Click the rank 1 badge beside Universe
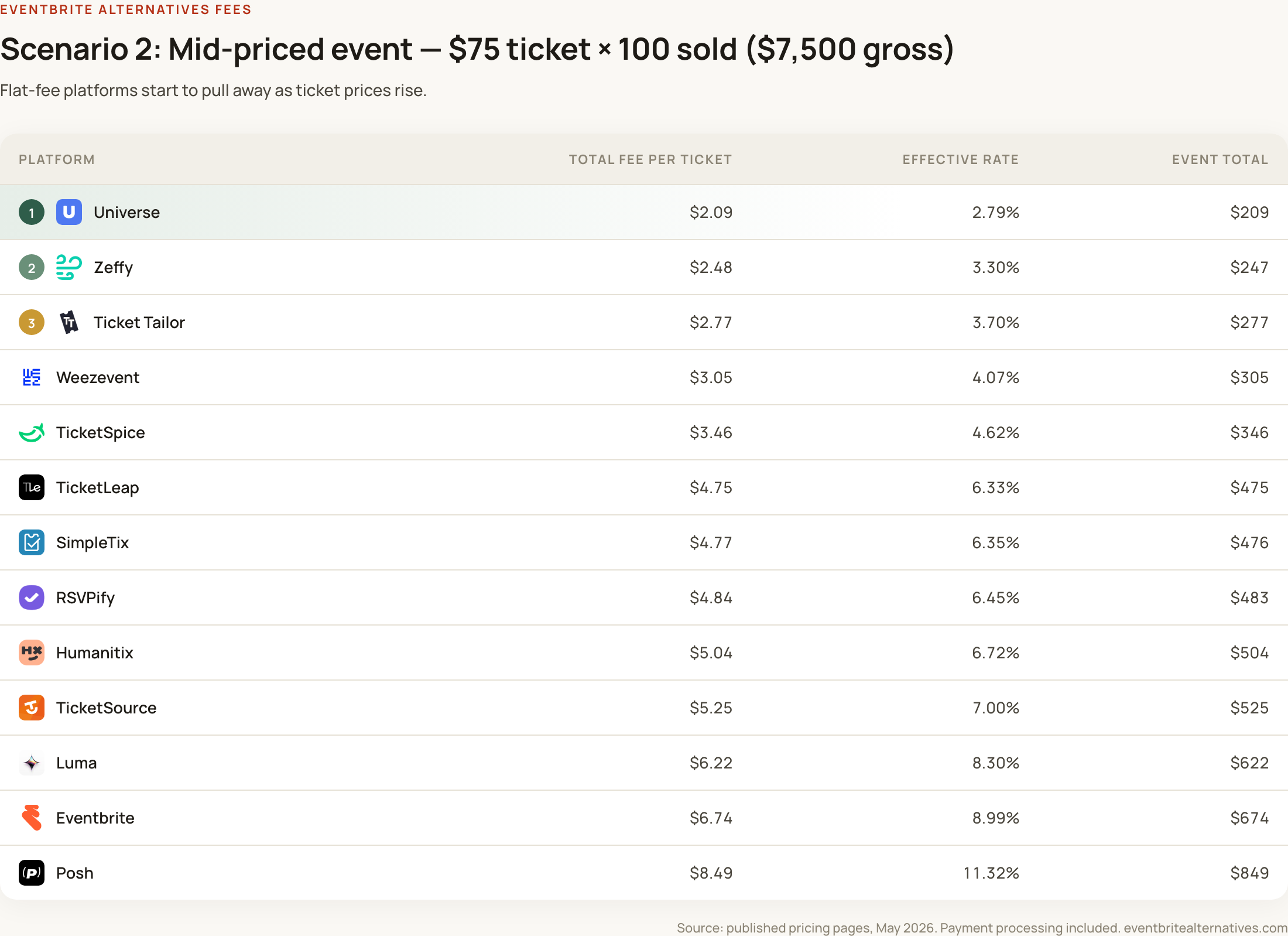 32,212
